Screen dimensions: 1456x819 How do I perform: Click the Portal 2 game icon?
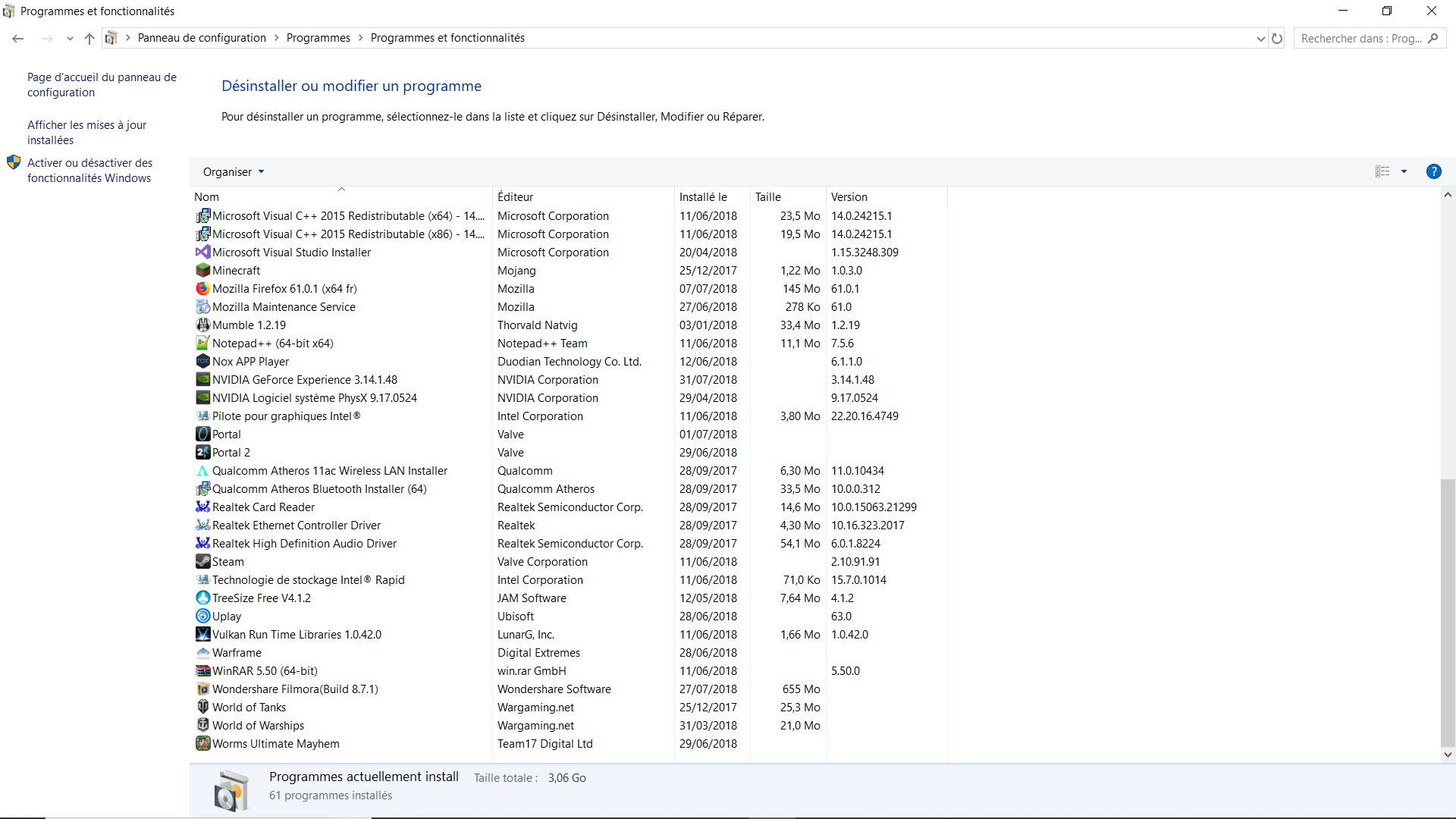click(202, 453)
